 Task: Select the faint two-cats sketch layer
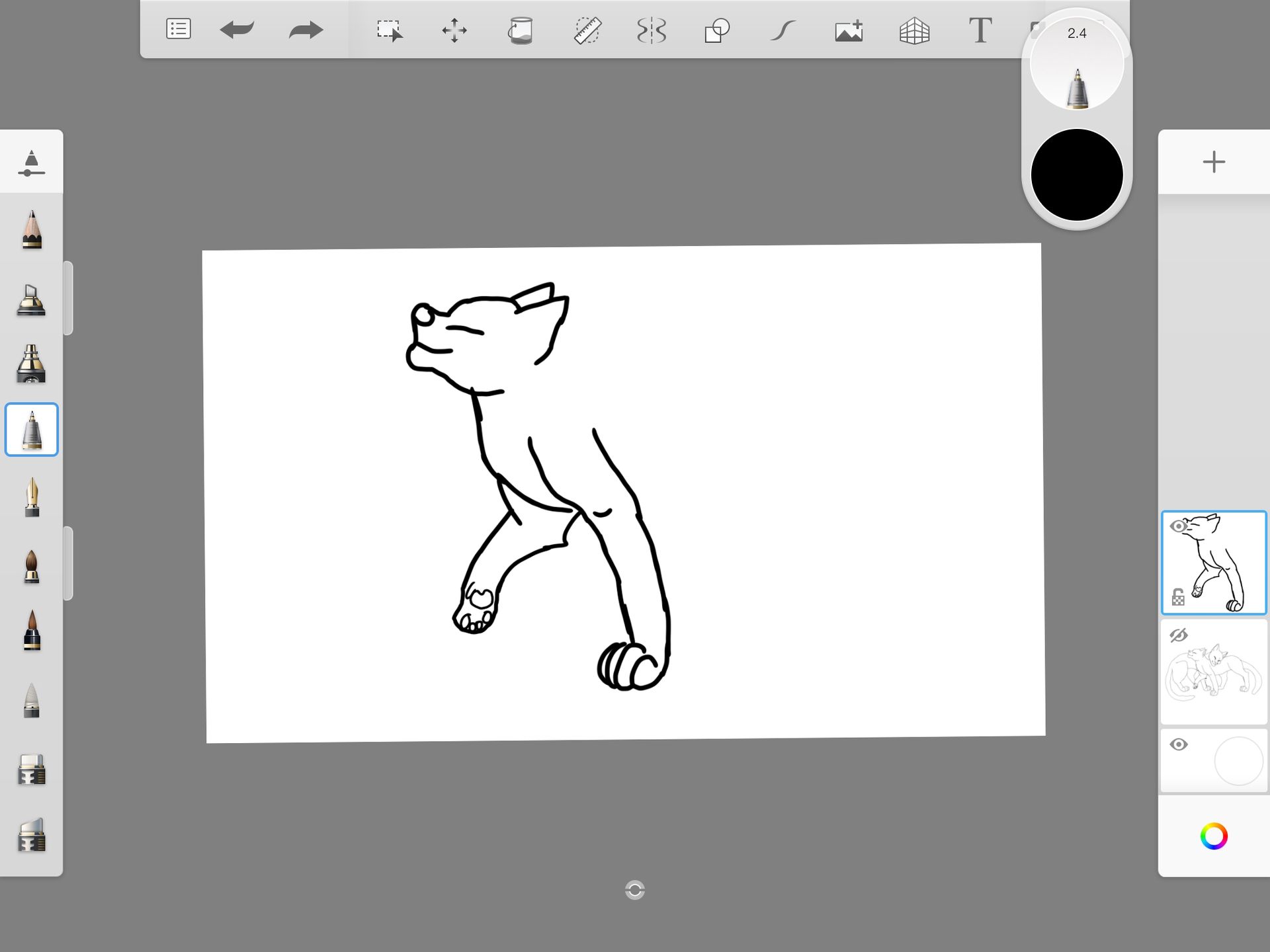click(1214, 672)
